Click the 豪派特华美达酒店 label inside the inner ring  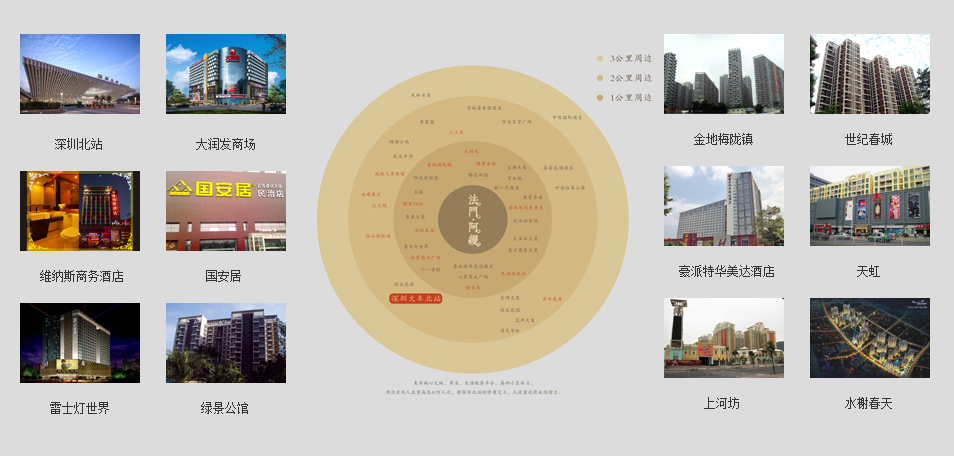(473, 266)
